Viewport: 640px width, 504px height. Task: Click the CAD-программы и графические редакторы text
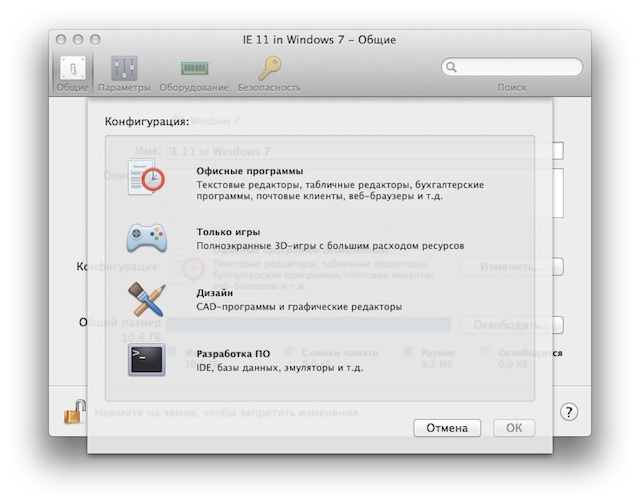[299, 306]
